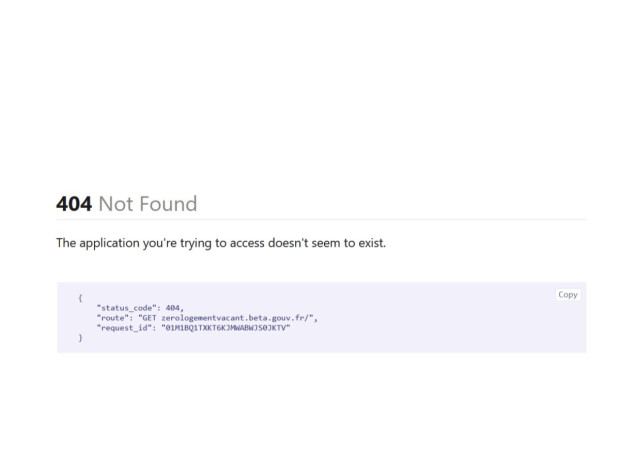Click the bold 404 heading number
This screenshot has height=464, width=620.
point(74,204)
